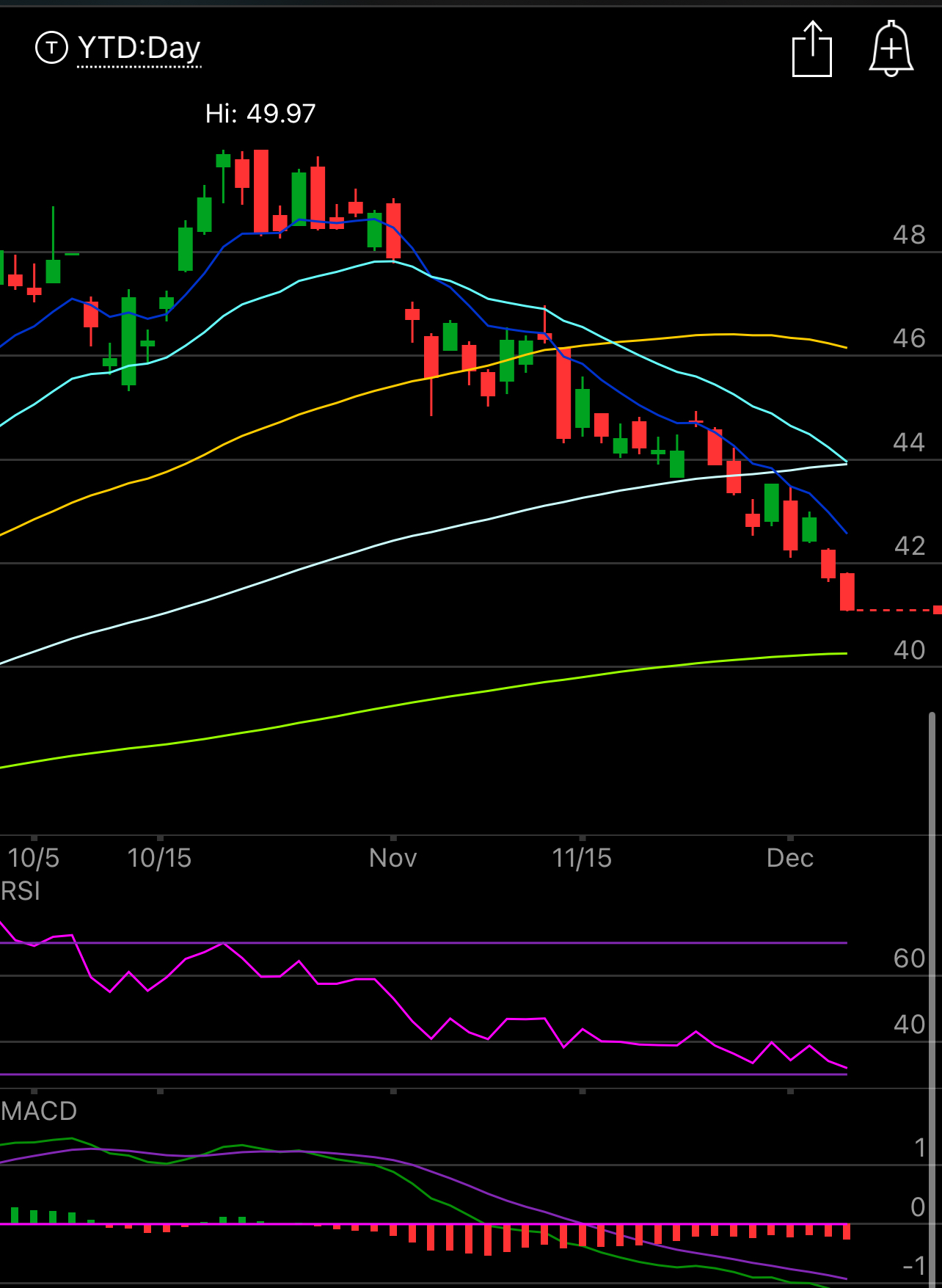Image resolution: width=942 pixels, height=1288 pixels.
Task: Tap the bell icon to add an alert
Action: [x=891, y=48]
